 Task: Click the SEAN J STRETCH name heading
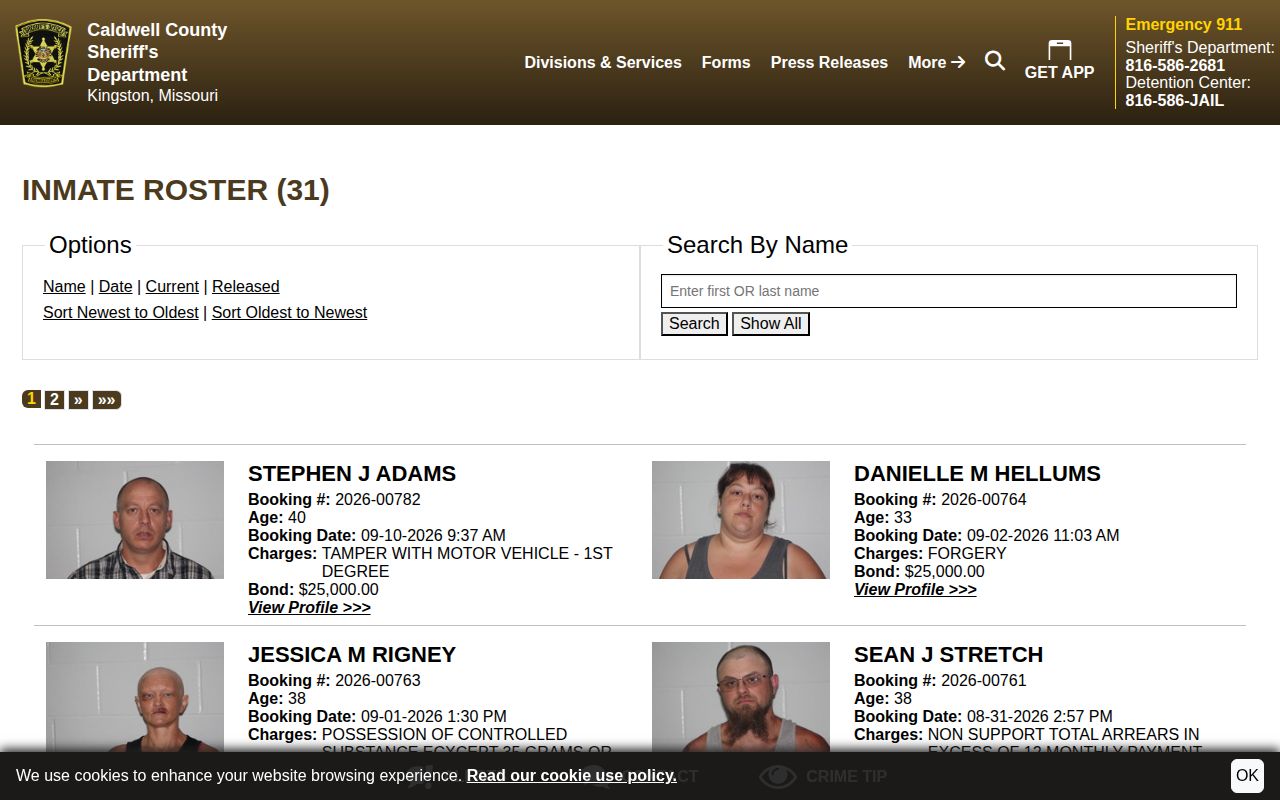coord(948,655)
